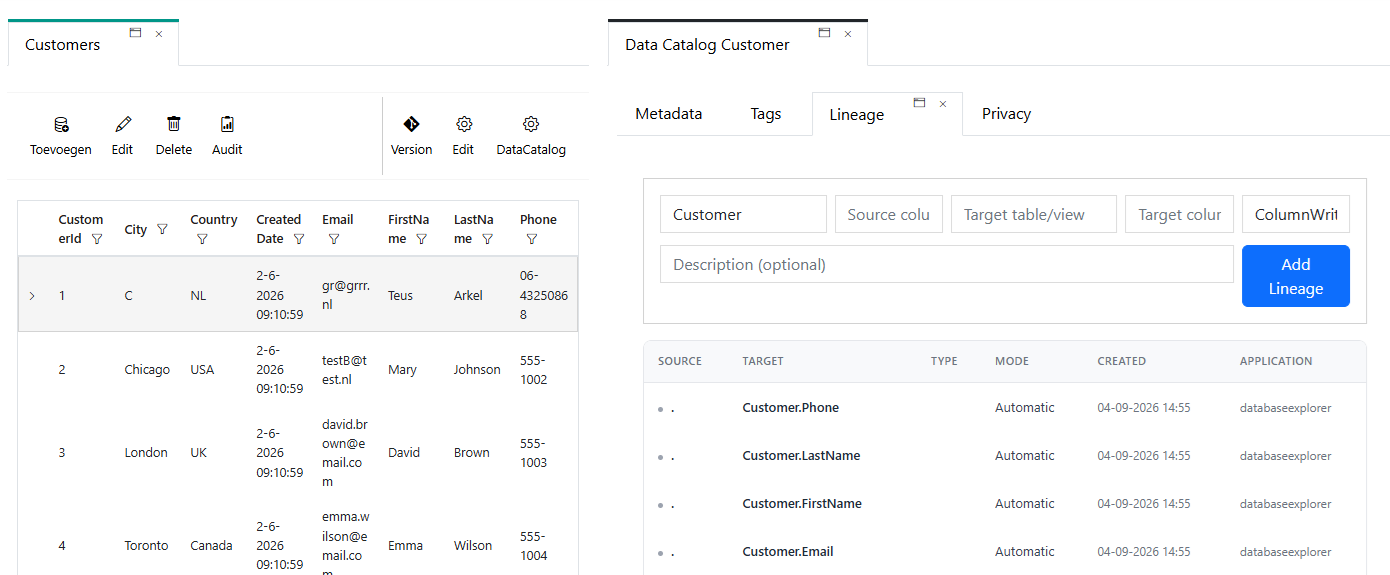
Task: Click the Arkel last name cell
Action: [468, 296]
